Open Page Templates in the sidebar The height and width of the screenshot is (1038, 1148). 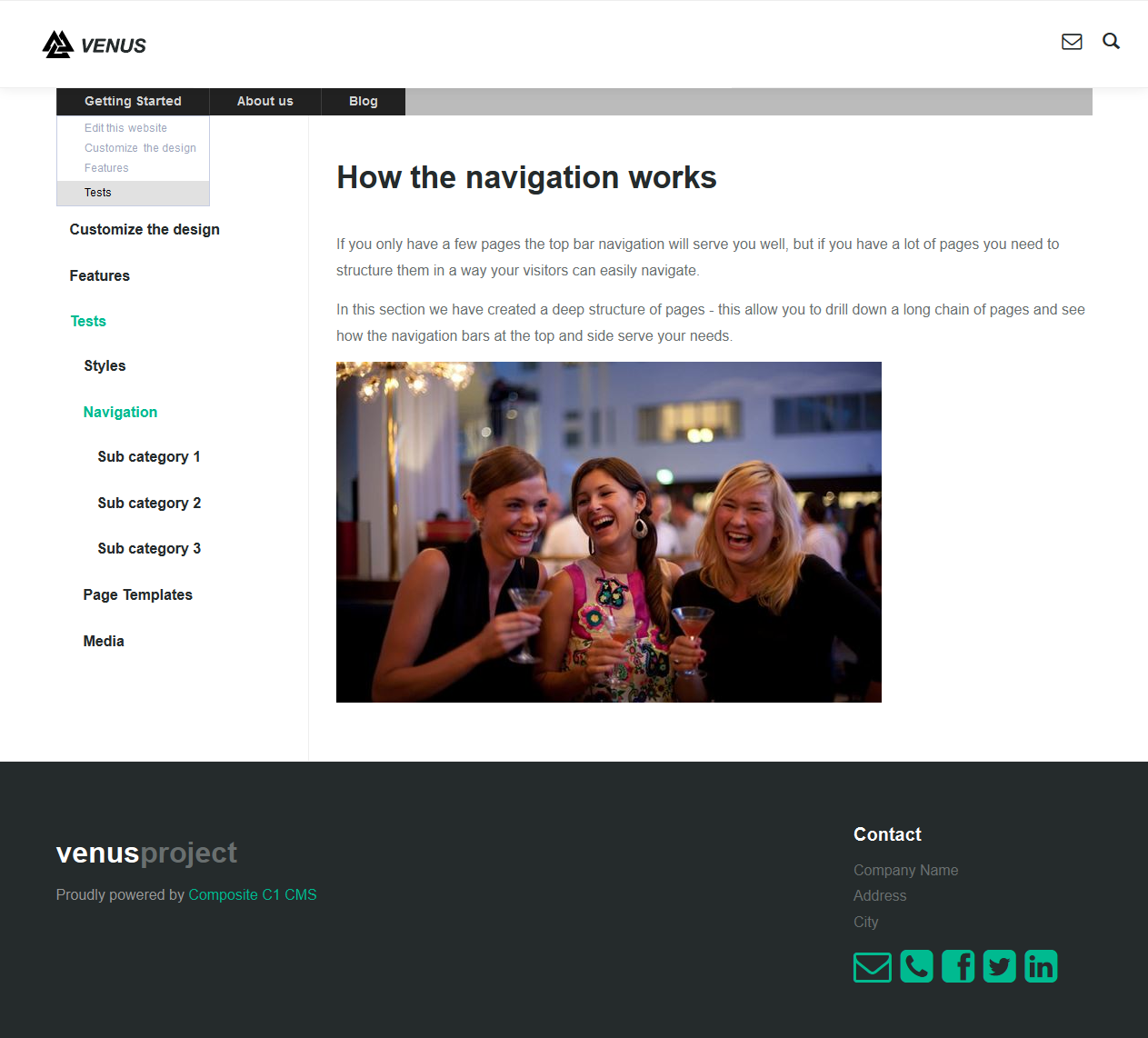point(137,594)
